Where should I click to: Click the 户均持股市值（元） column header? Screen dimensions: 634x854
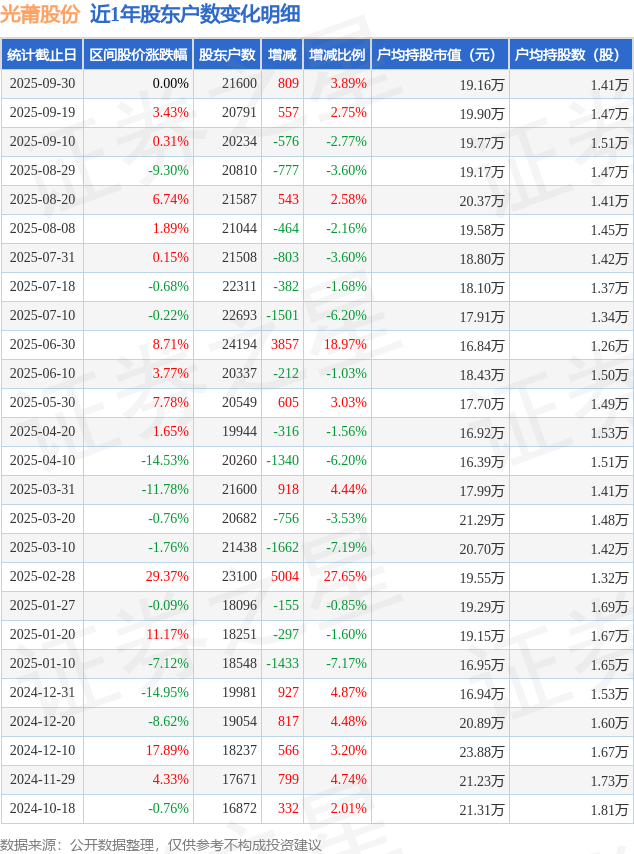pos(440,55)
